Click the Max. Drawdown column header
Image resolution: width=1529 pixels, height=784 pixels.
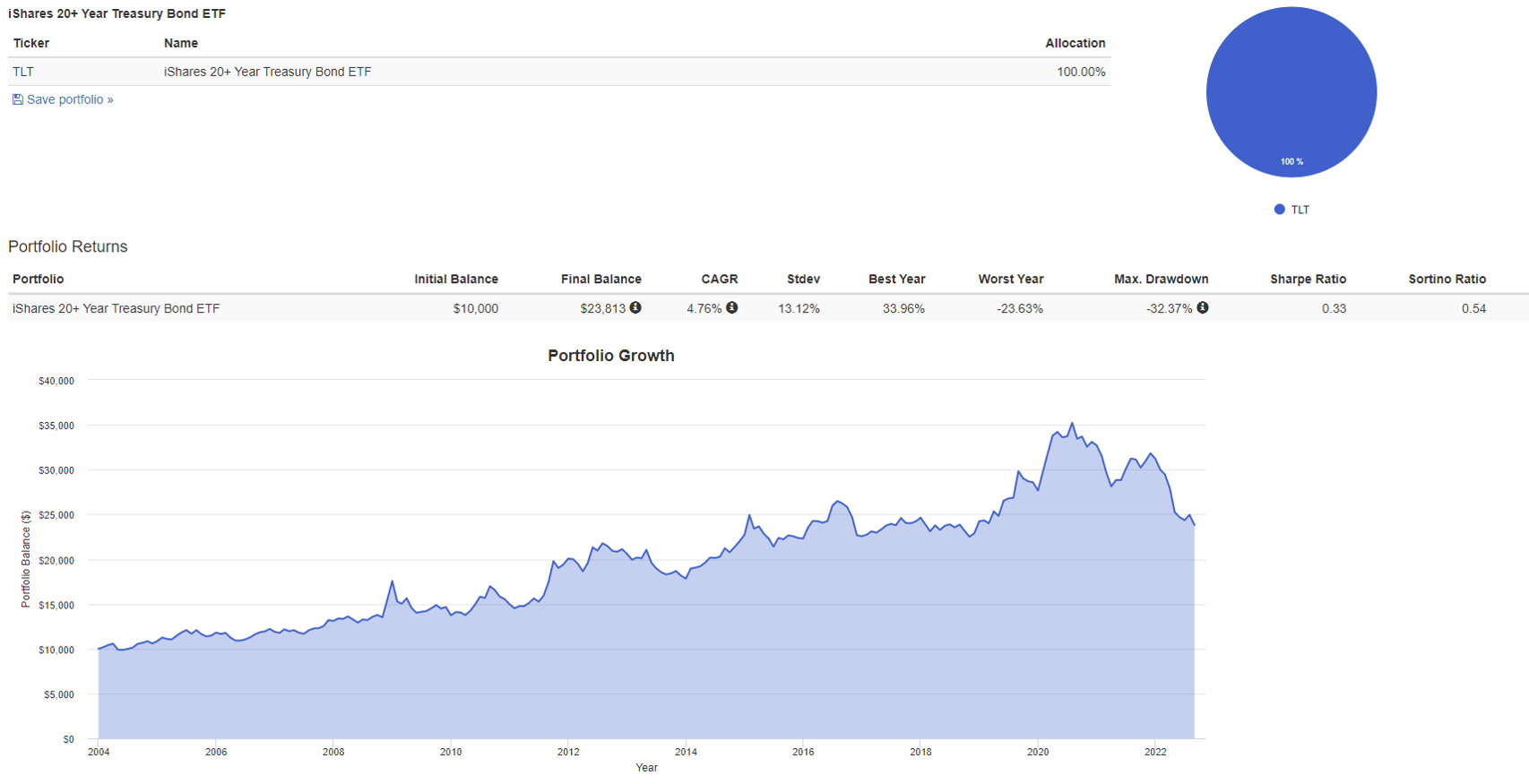coord(1162,279)
